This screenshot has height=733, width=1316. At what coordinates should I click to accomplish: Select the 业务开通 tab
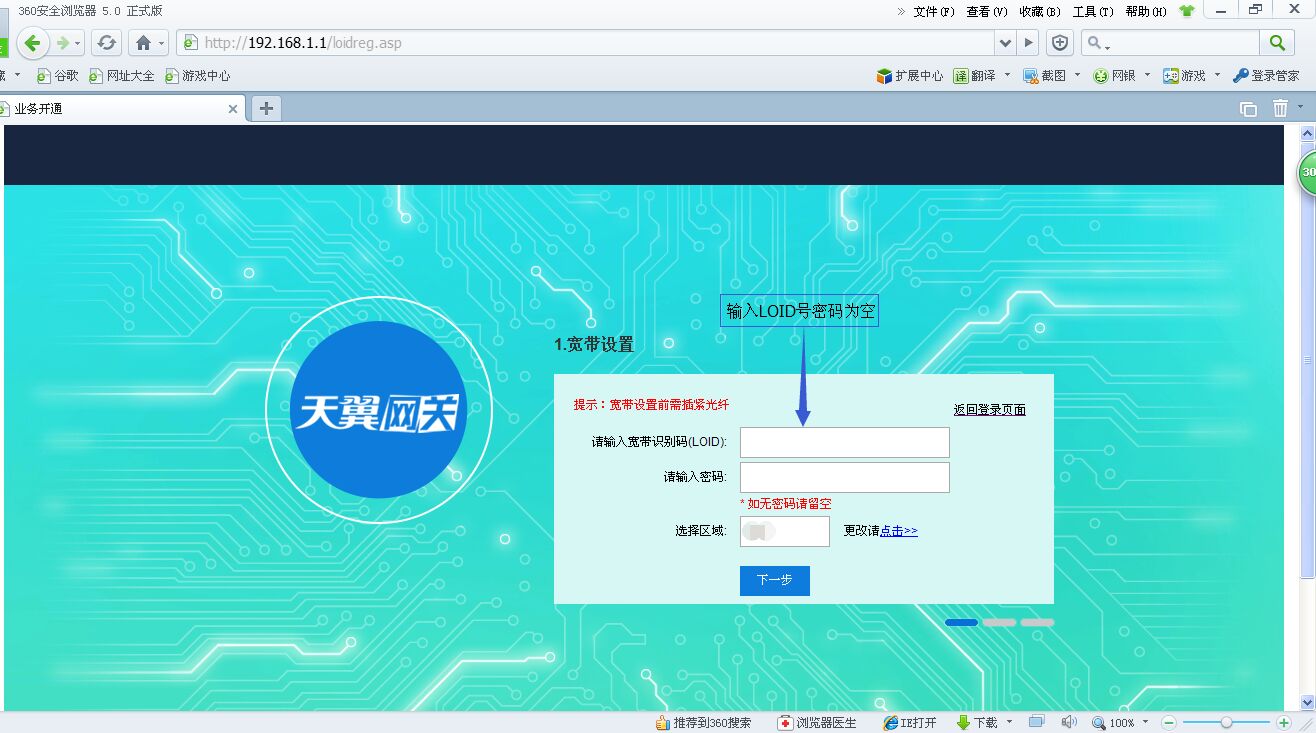coord(120,109)
